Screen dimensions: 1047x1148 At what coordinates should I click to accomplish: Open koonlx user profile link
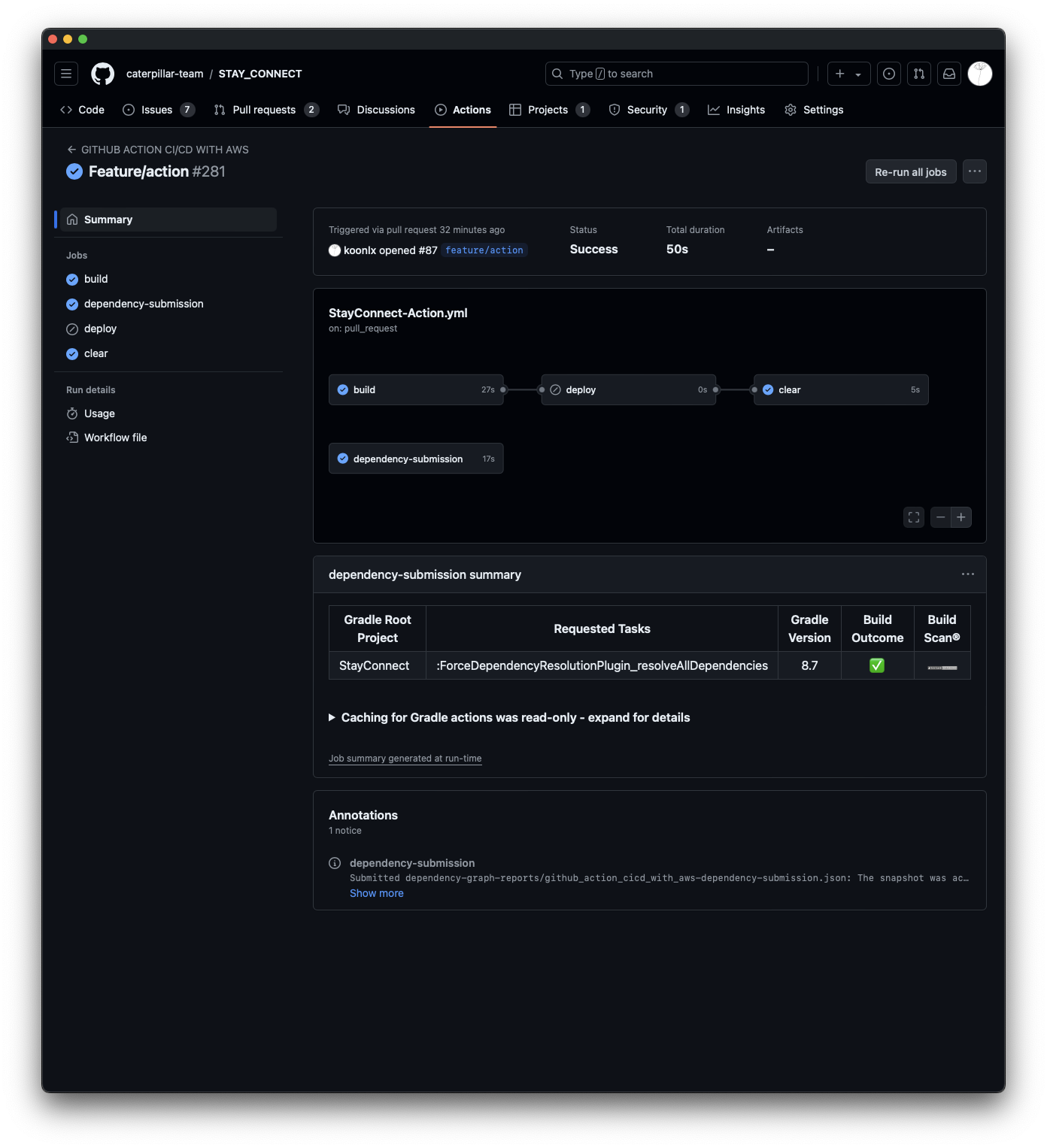359,250
